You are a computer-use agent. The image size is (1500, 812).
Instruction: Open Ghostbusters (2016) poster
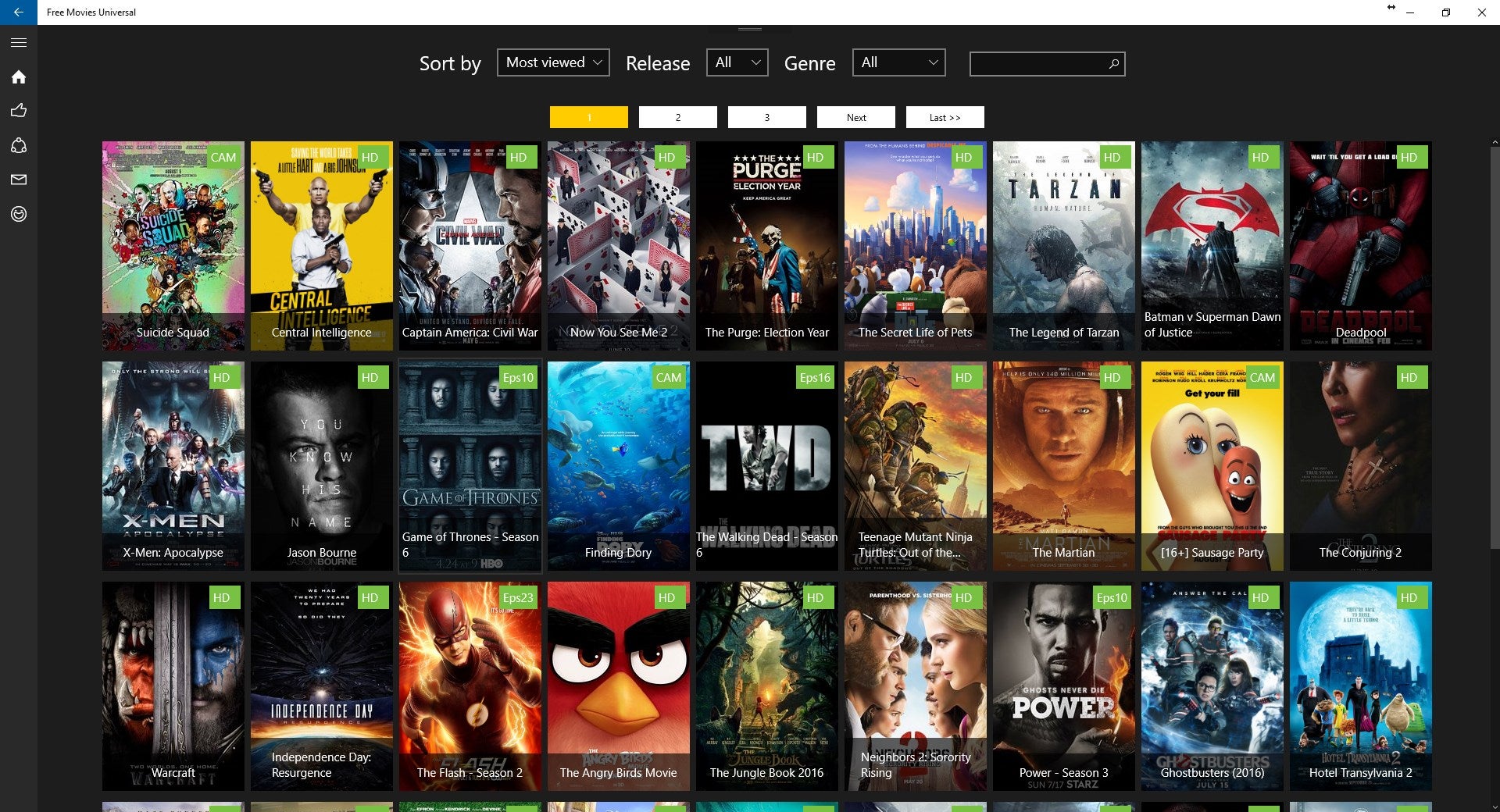click(x=1212, y=686)
